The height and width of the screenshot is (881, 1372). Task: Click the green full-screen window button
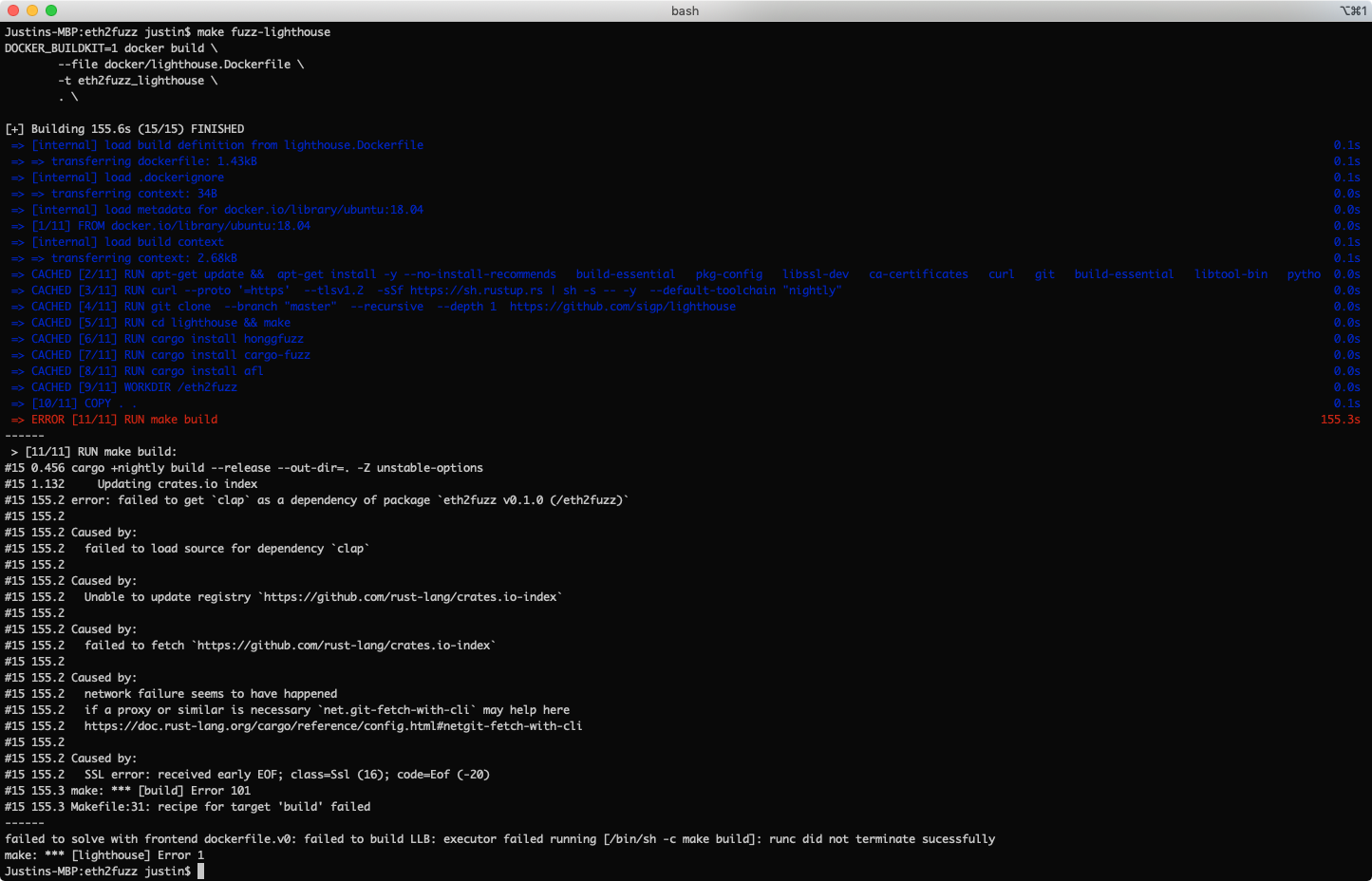(50, 10)
